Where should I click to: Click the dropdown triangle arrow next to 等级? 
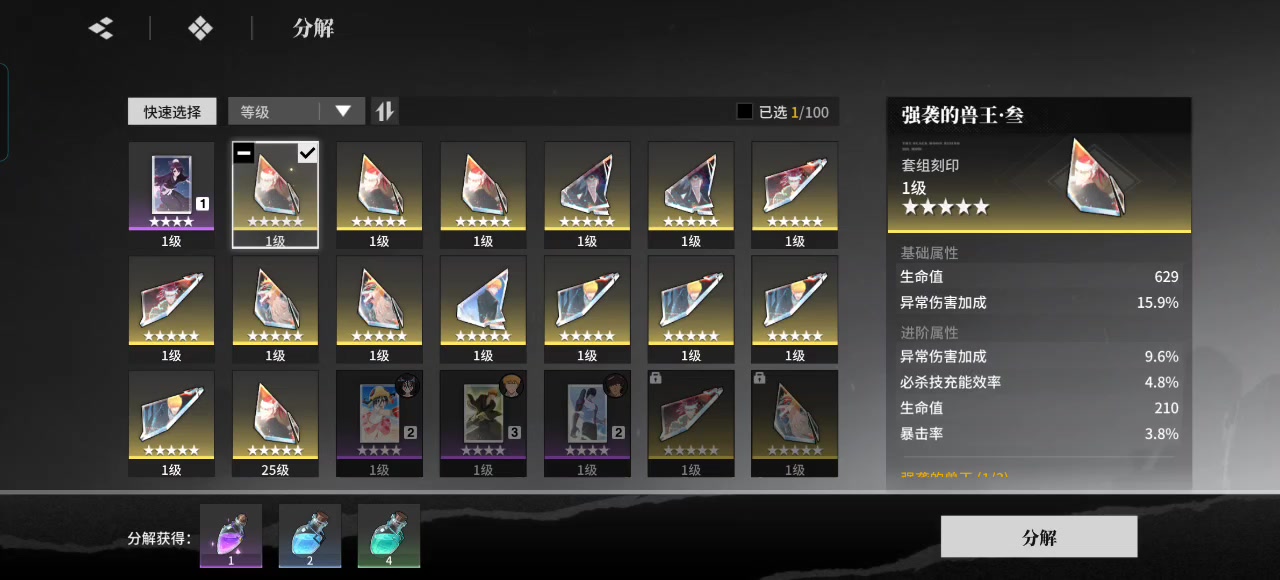tap(343, 111)
